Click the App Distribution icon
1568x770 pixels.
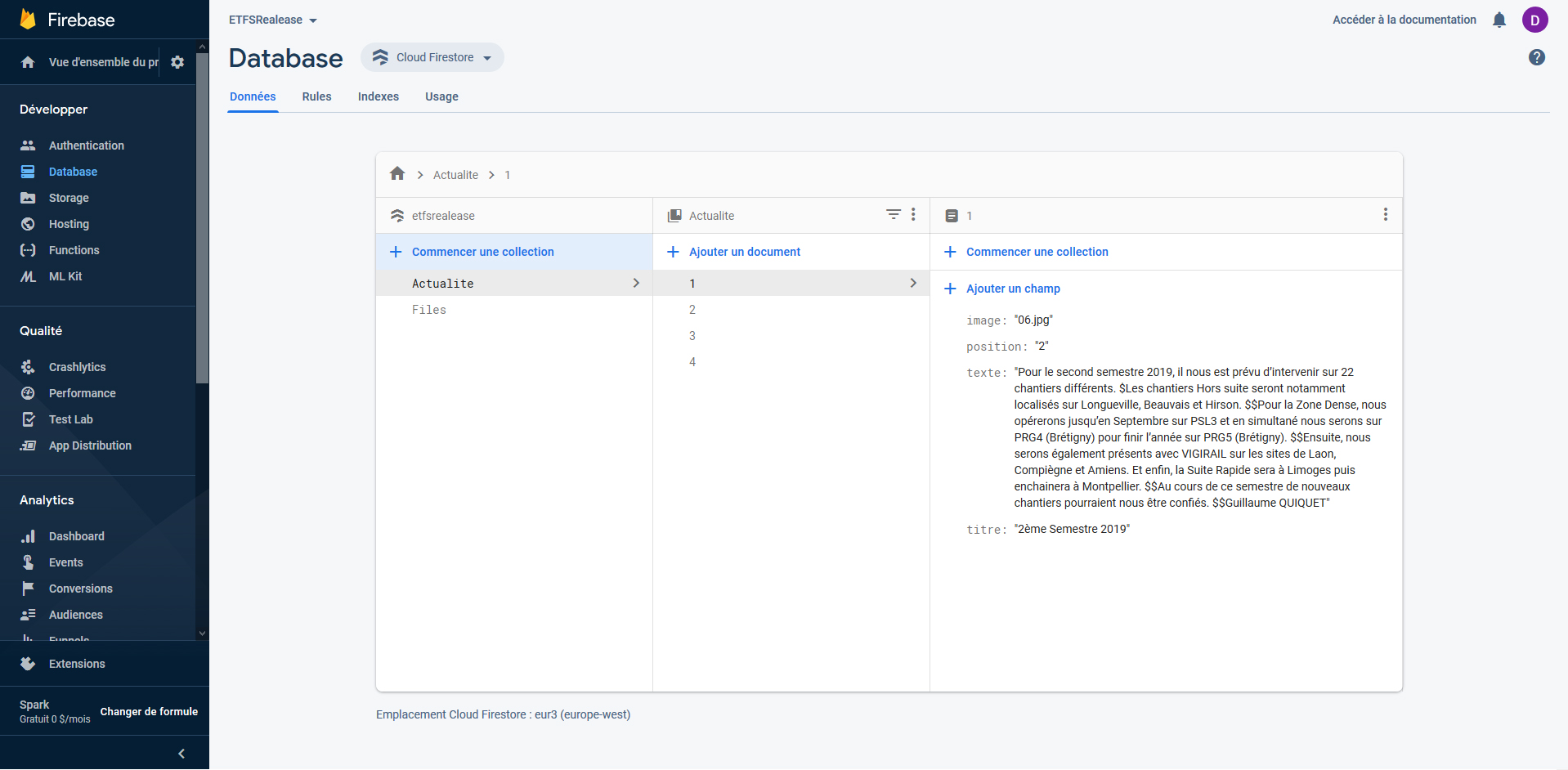pyautogui.click(x=28, y=445)
